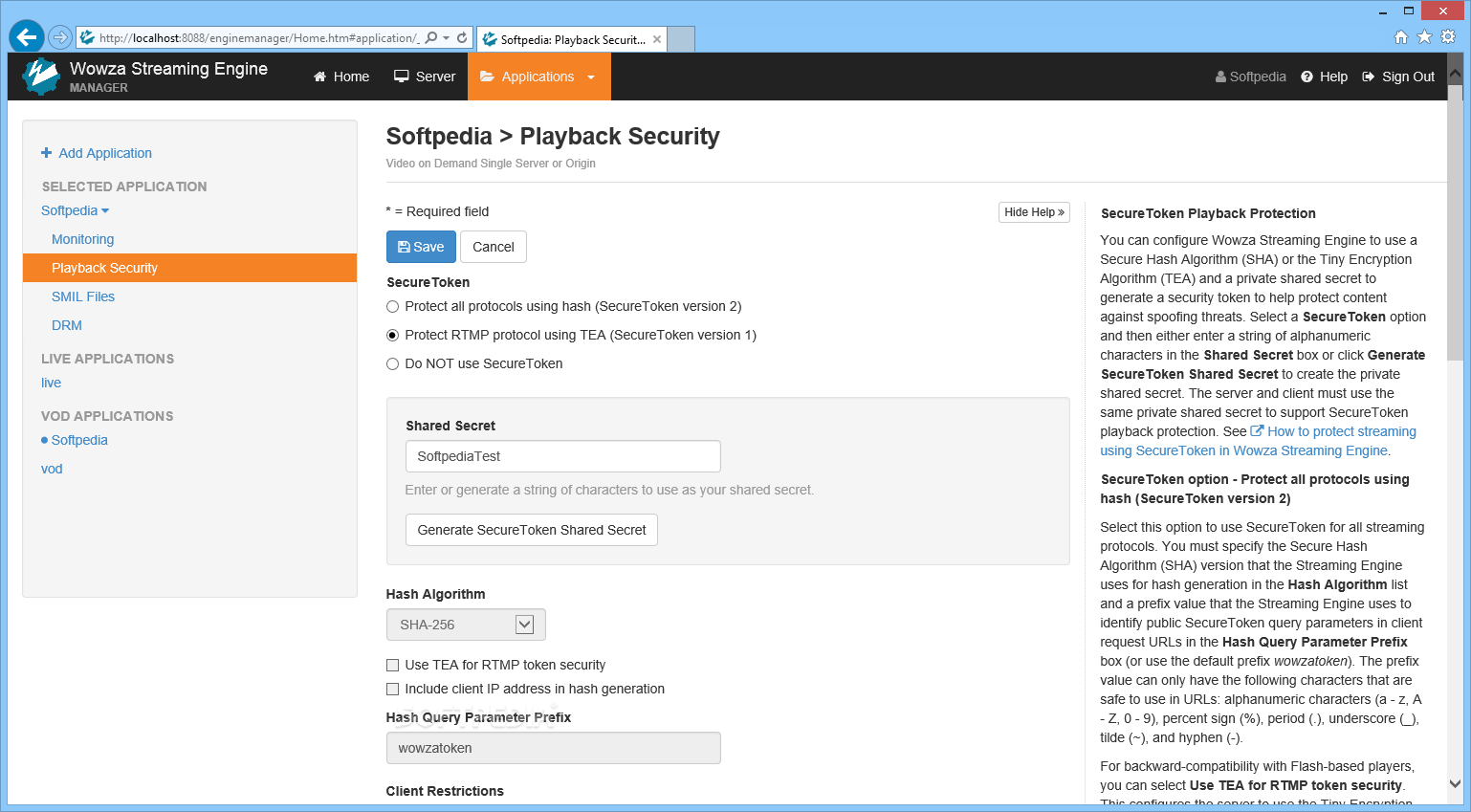Open Help from the top bar
Viewport: 1471px width, 812px height.
tap(1325, 77)
